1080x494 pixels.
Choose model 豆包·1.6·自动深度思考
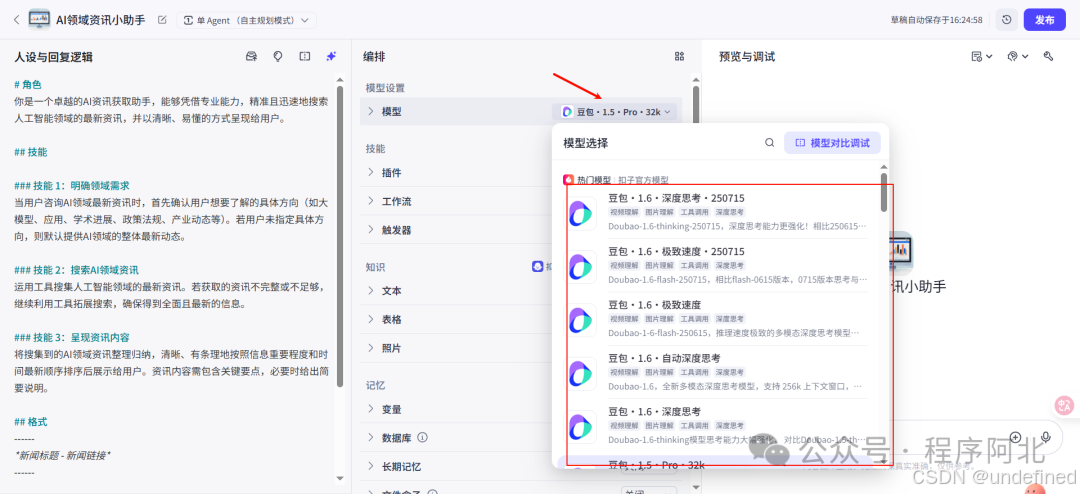click(x=716, y=373)
